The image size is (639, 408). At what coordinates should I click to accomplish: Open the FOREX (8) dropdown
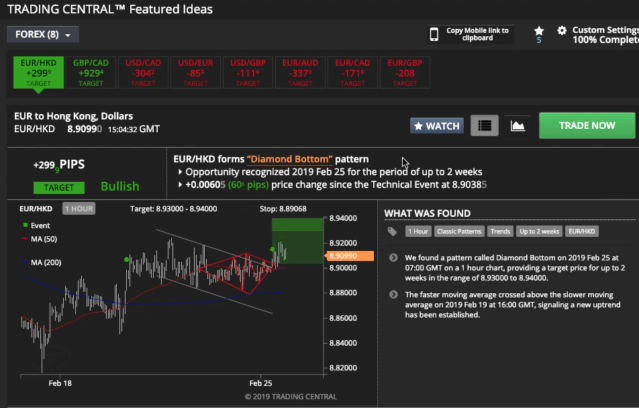[43, 35]
